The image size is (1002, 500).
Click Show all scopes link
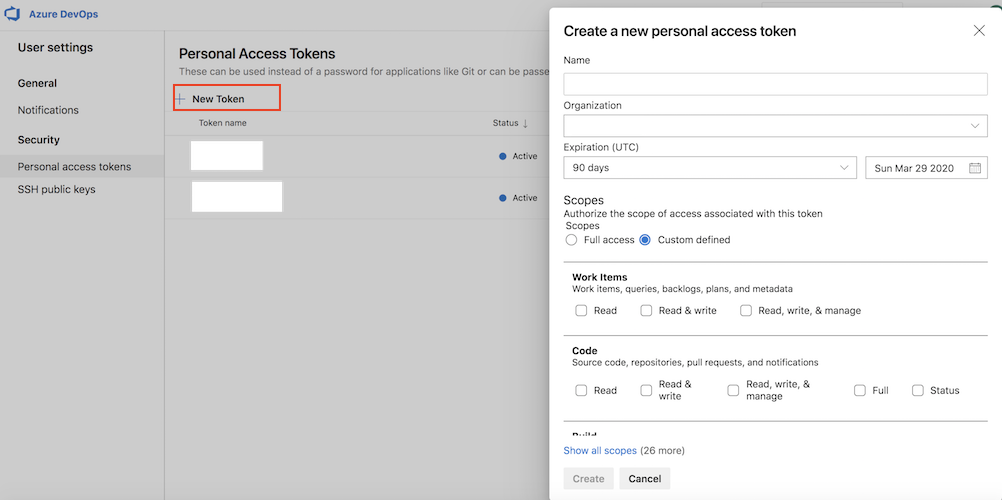click(x=600, y=451)
